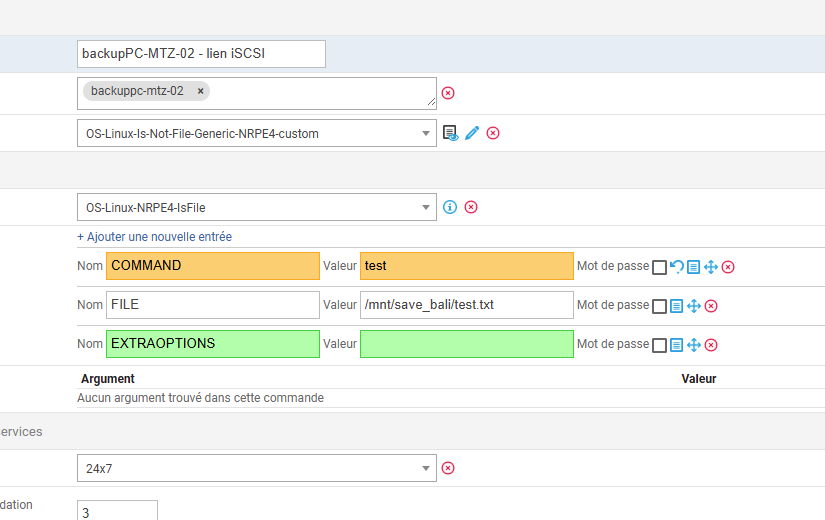825x520 pixels.
Task: Reset the COMMAND macro to default
Action: pyautogui.click(x=677, y=267)
